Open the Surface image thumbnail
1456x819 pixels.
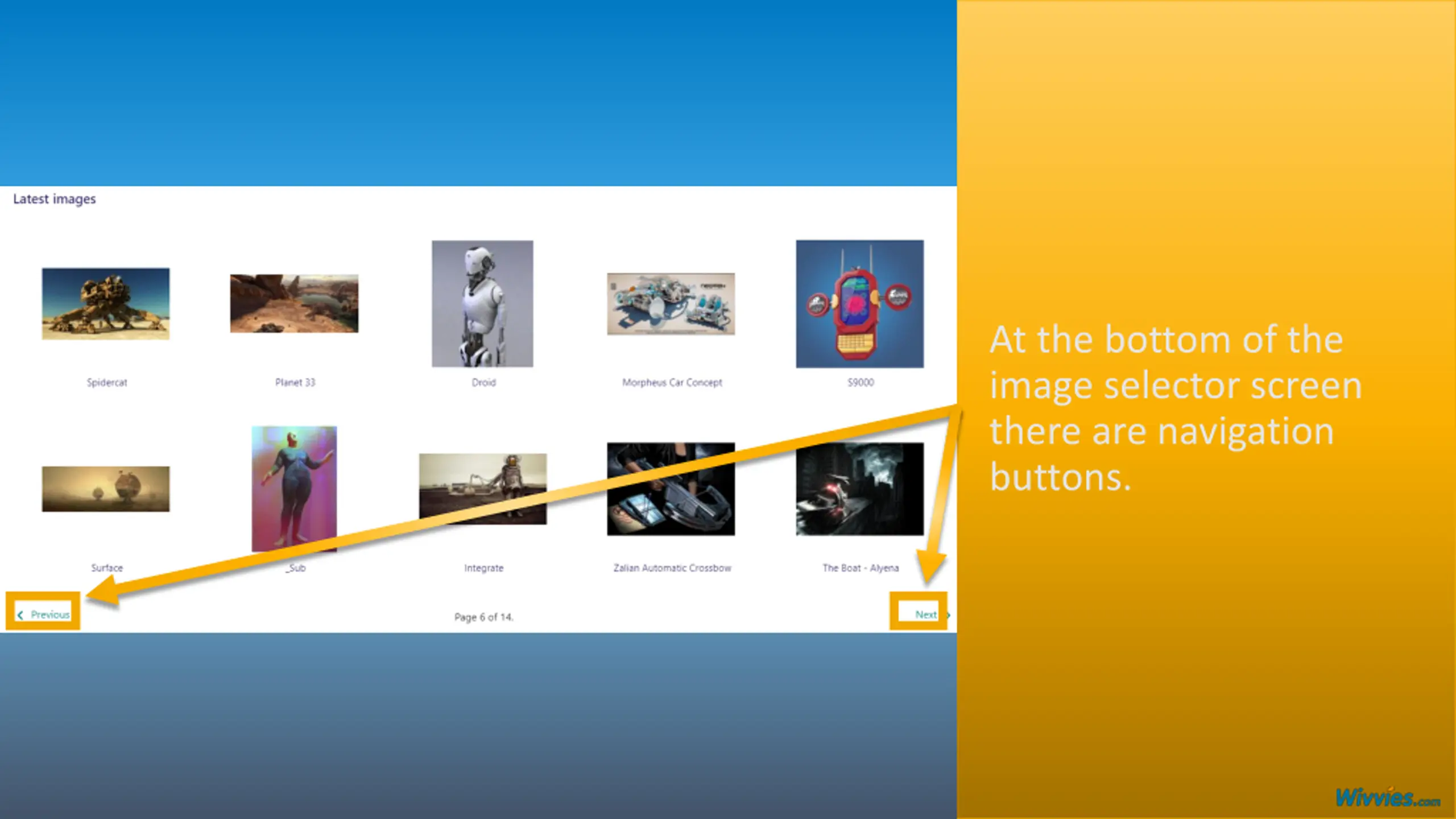coord(106,489)
